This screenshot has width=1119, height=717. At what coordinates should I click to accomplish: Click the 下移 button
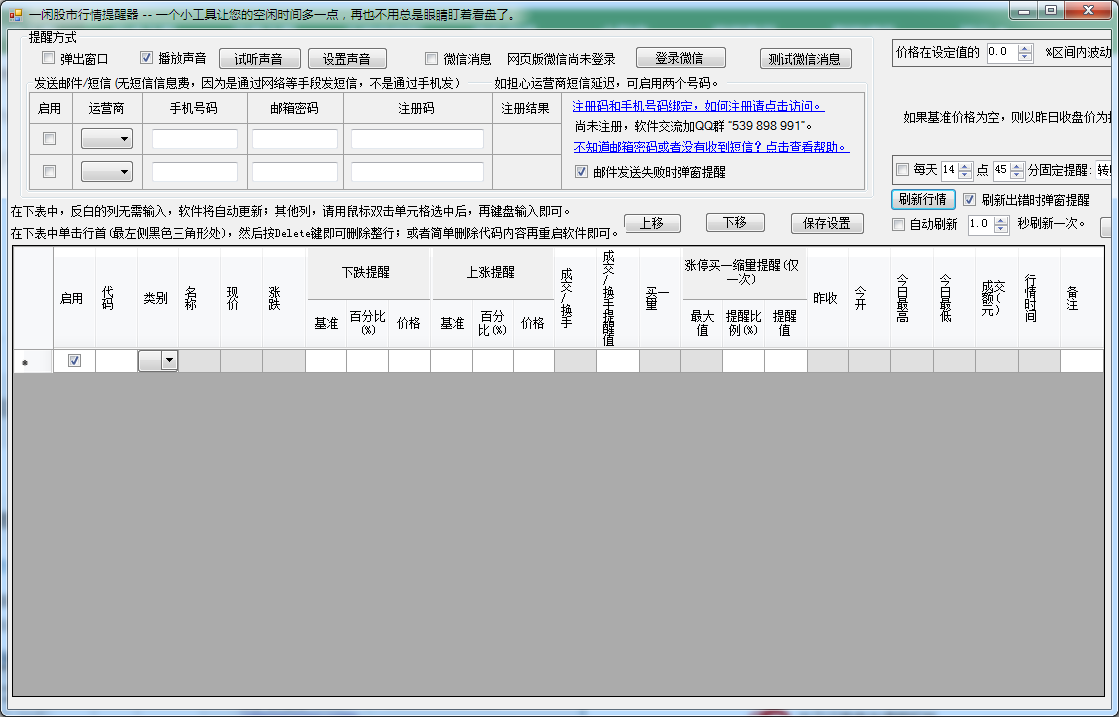click(x=735, y=223)
